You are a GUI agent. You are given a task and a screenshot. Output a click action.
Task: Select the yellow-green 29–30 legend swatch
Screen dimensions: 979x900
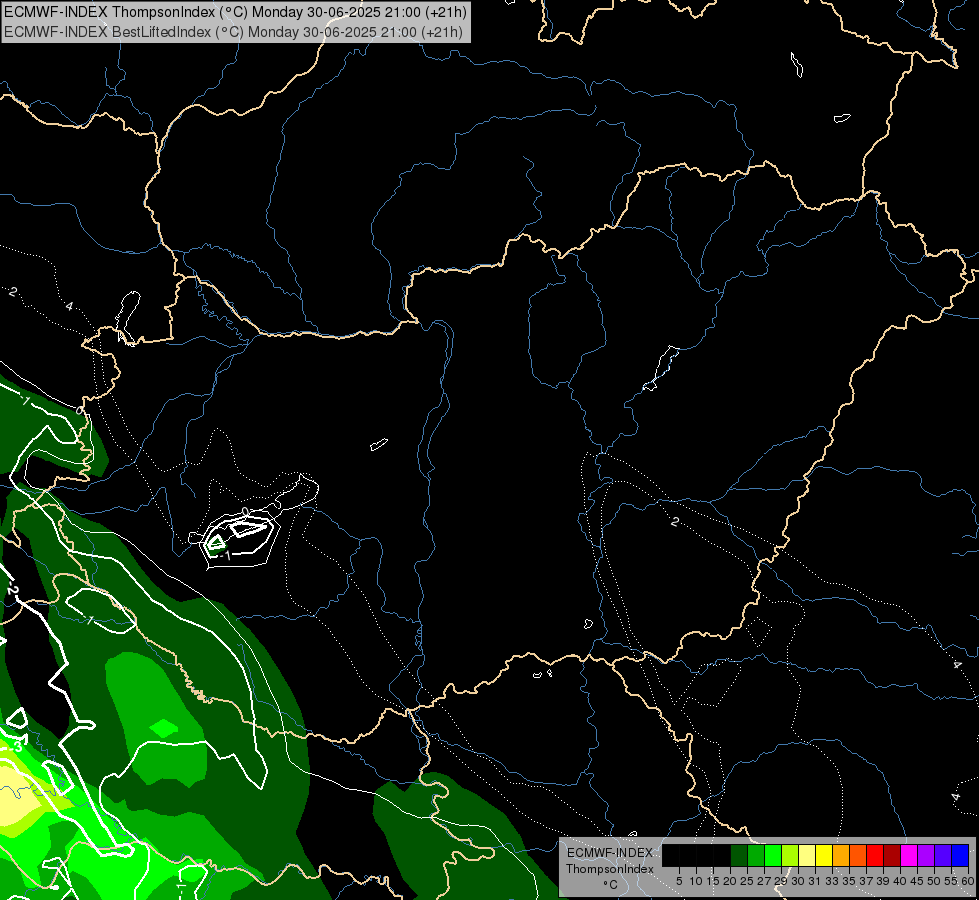pyautogui.click(x=790, y=855)
